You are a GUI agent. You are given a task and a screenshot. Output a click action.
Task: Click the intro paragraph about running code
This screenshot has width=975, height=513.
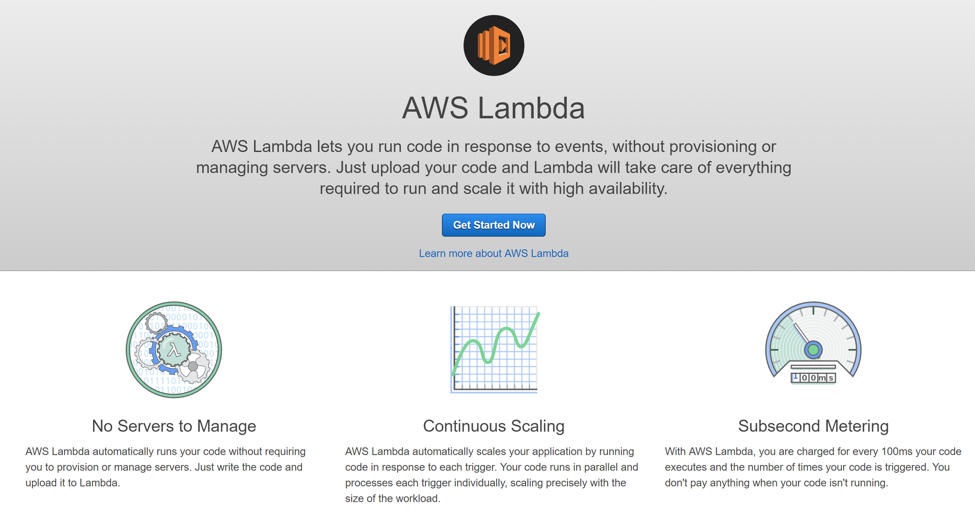point(494,167)
